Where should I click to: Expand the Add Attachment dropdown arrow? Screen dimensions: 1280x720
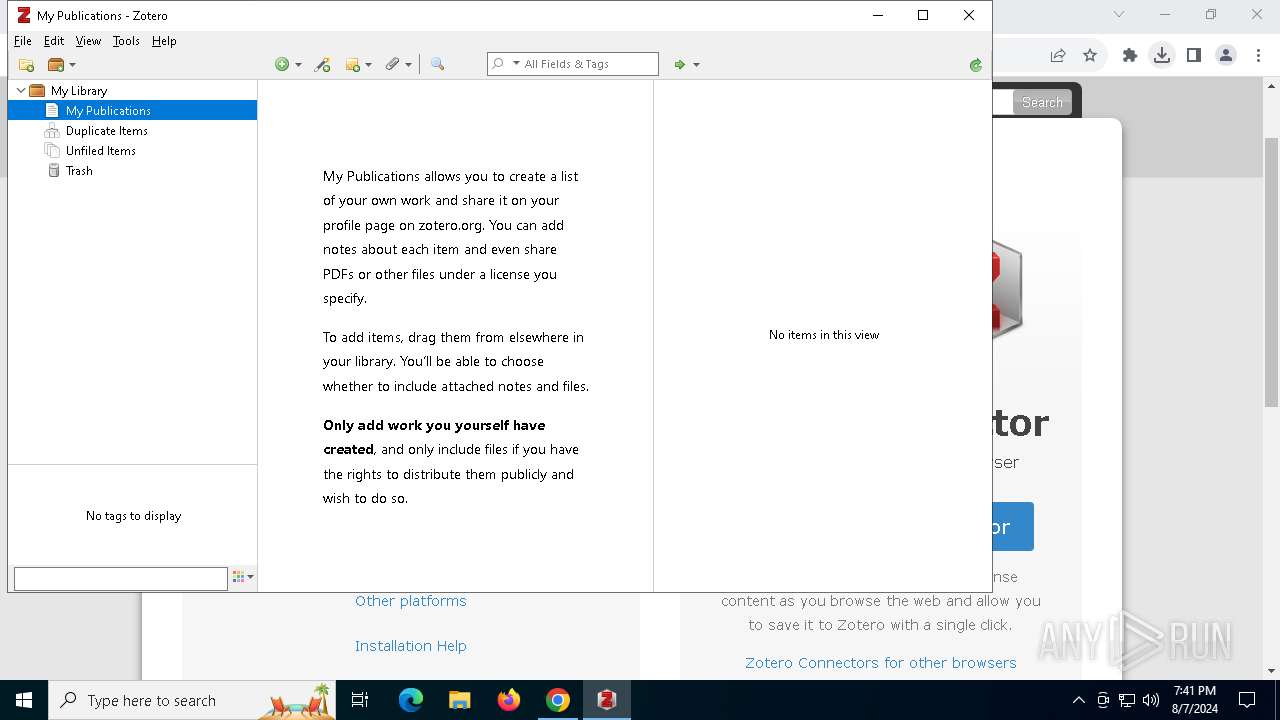click(x=408, y=65)
